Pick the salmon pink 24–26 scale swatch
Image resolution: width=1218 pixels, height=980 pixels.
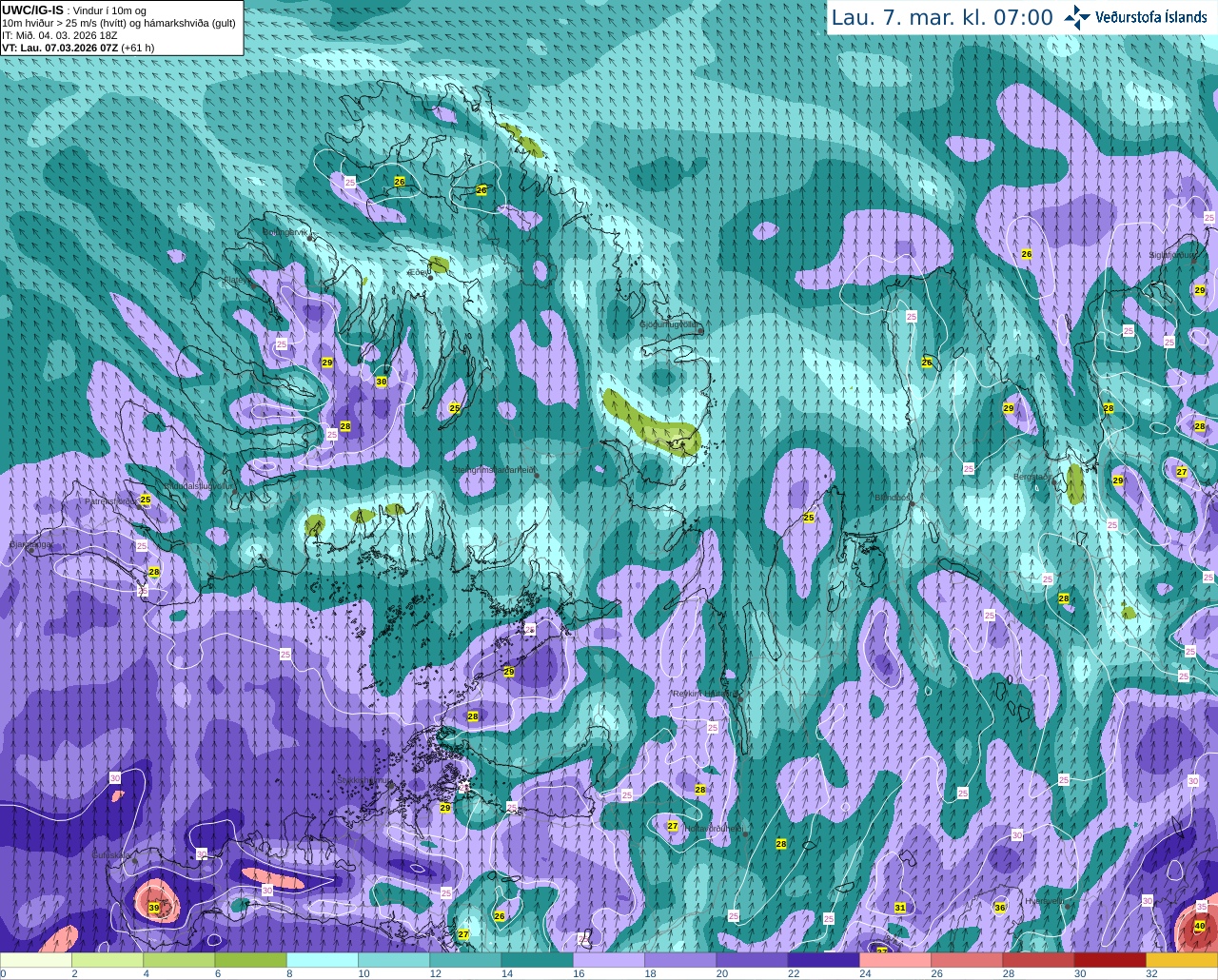894,960
